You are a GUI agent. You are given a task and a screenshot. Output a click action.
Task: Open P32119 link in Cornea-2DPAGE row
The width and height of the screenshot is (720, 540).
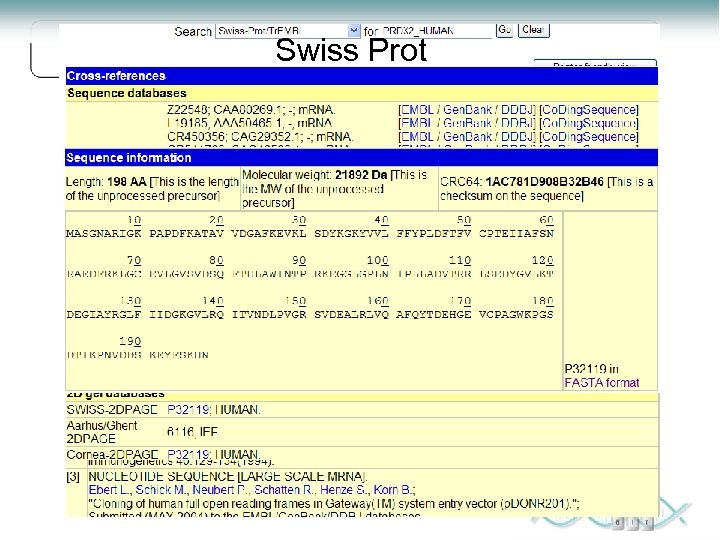tap(188, 454)
